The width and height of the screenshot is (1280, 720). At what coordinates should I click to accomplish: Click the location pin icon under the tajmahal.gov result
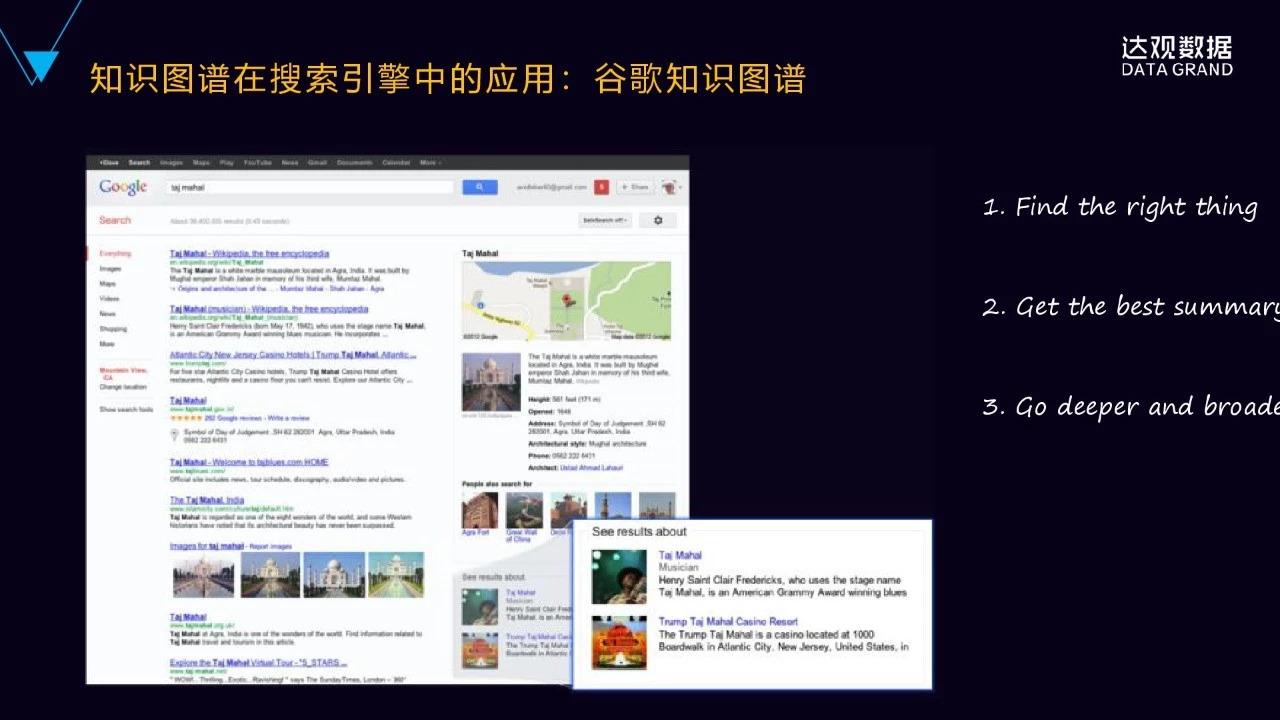pyautogui.click(x=174, y=434)
